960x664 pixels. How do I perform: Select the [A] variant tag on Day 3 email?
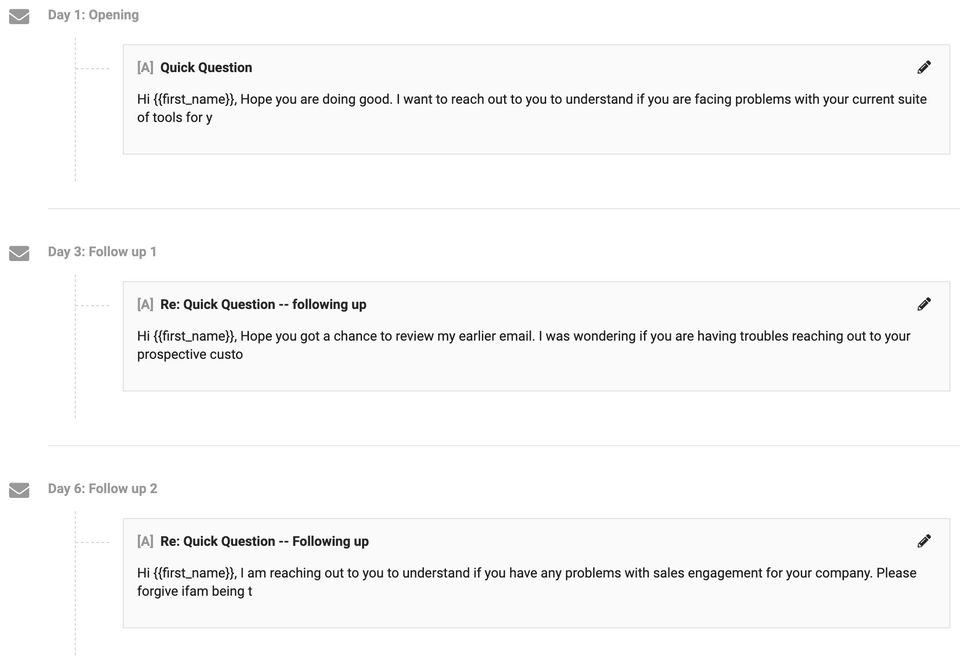(145, 305)
